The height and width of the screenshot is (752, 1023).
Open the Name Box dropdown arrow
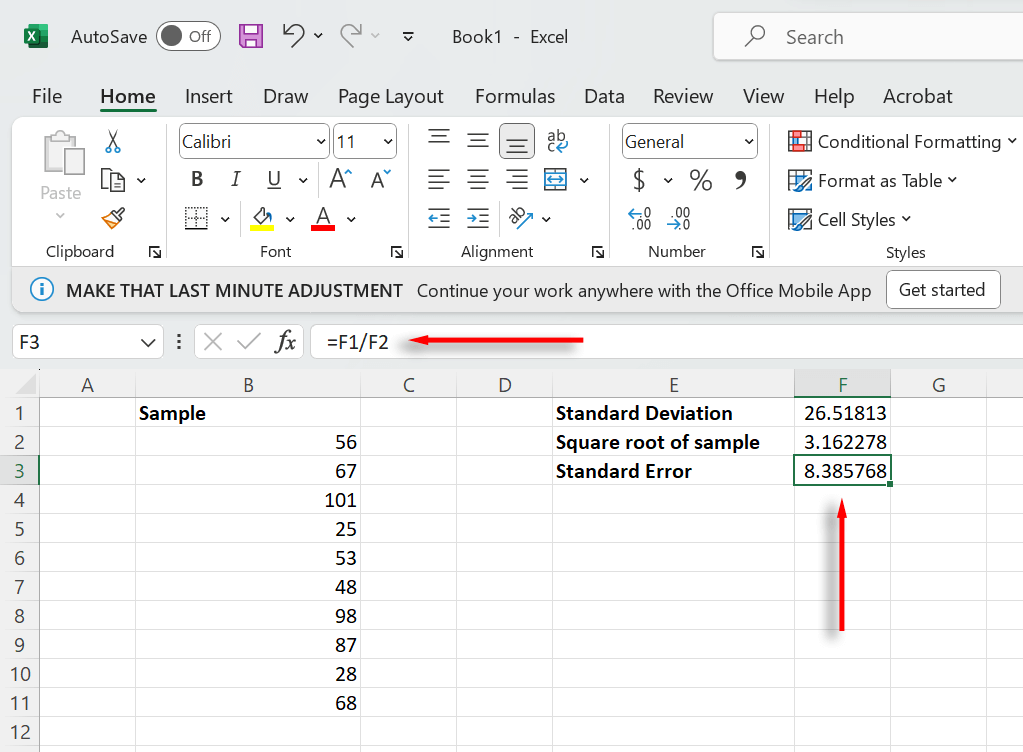(147, 342)
